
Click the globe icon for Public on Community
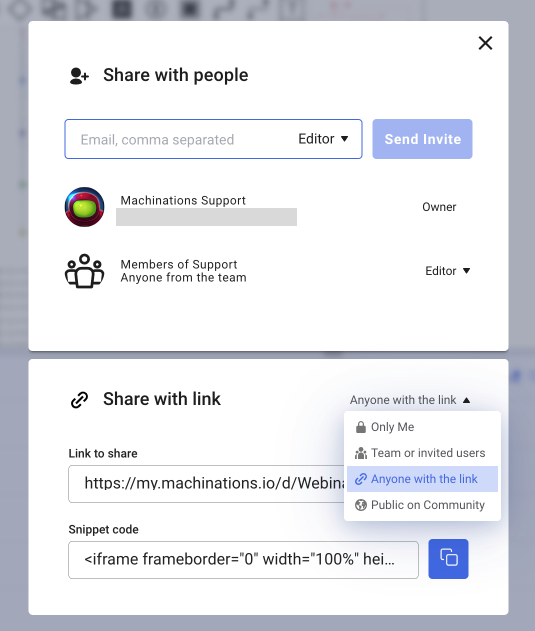pyautogui.click(x=361, y=505)
